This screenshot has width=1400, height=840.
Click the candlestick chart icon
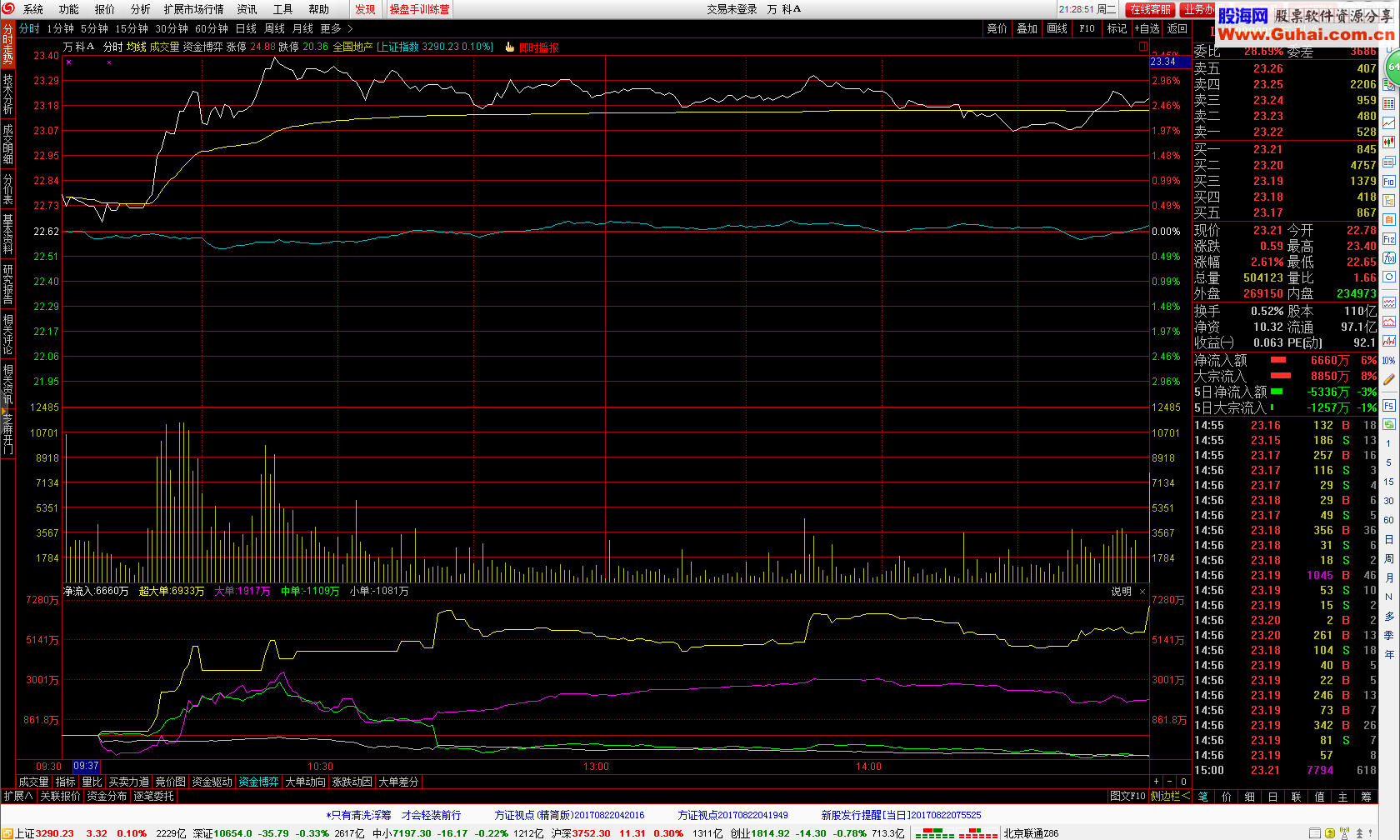pos(1389,142)
